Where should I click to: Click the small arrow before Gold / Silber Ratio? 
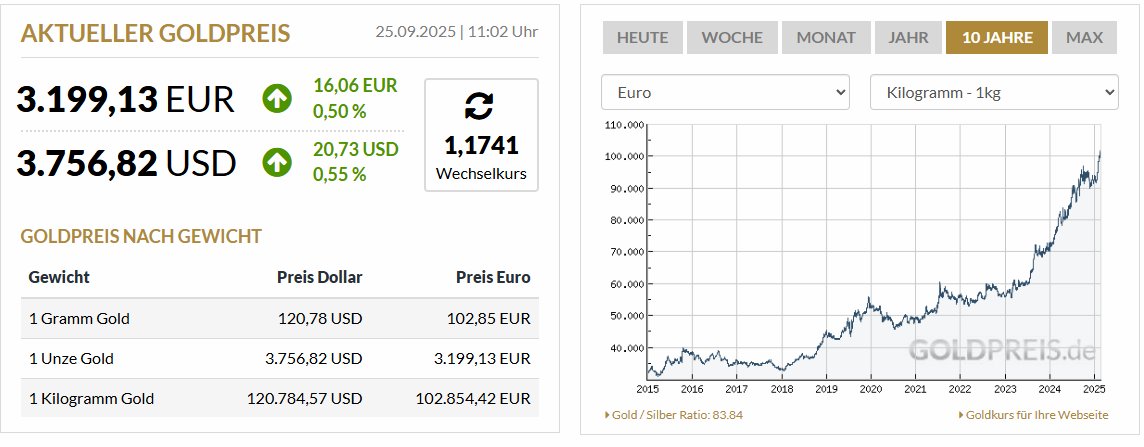pos(607,415)
